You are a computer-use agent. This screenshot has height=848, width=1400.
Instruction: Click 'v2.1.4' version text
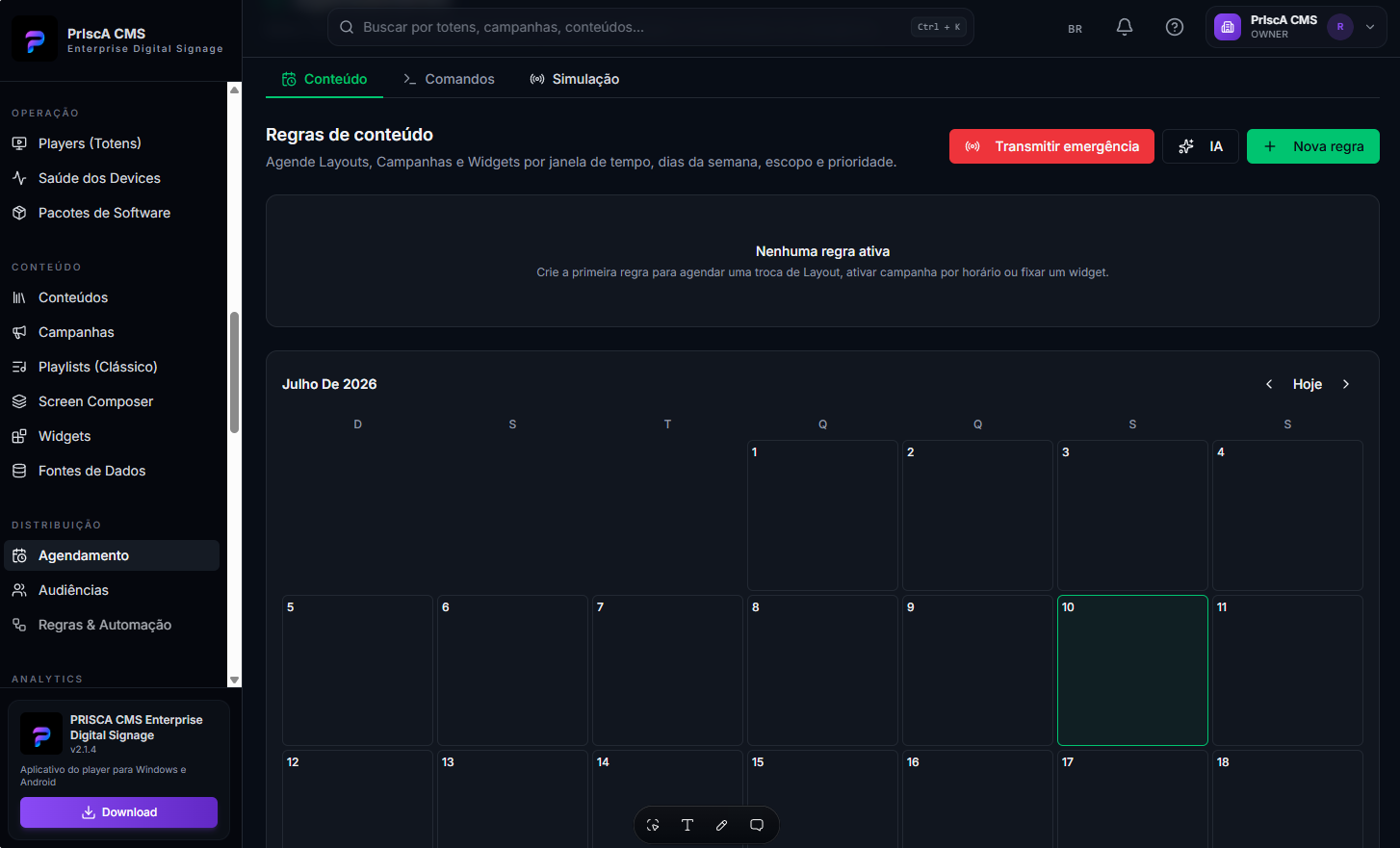[x=83, y=750]
